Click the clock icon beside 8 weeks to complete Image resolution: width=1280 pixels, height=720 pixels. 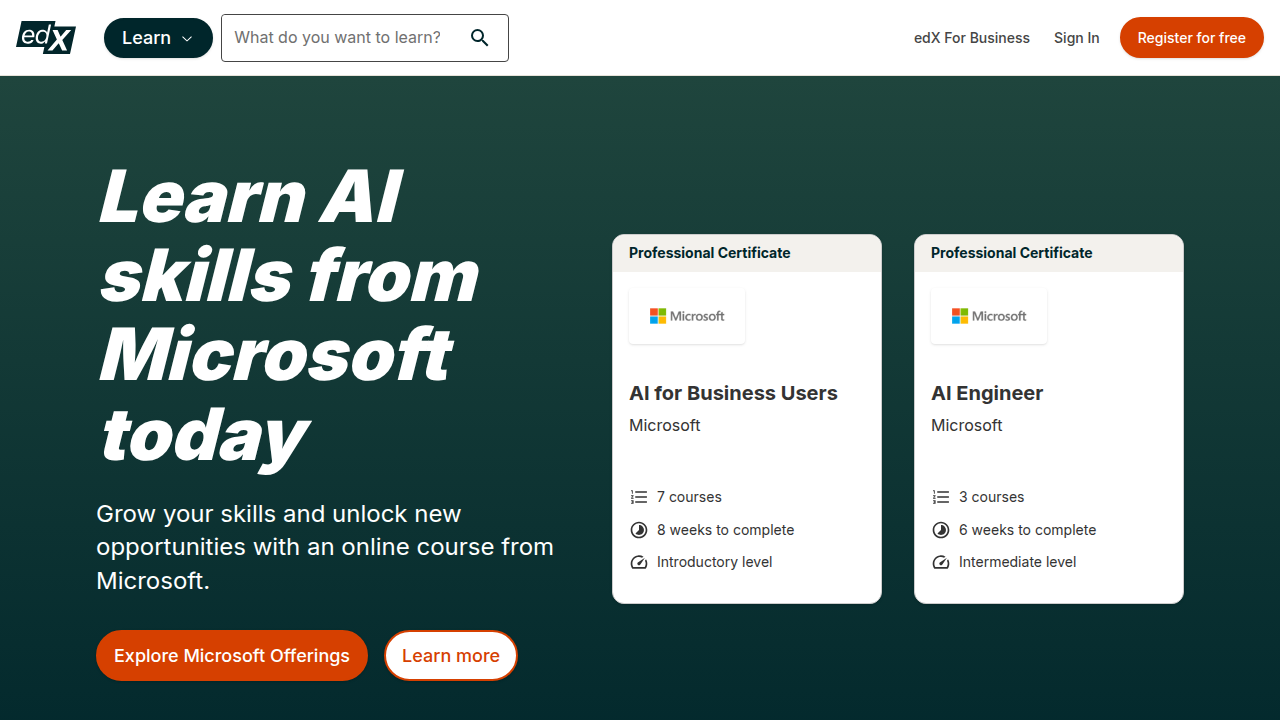click(x=639, y=530)
